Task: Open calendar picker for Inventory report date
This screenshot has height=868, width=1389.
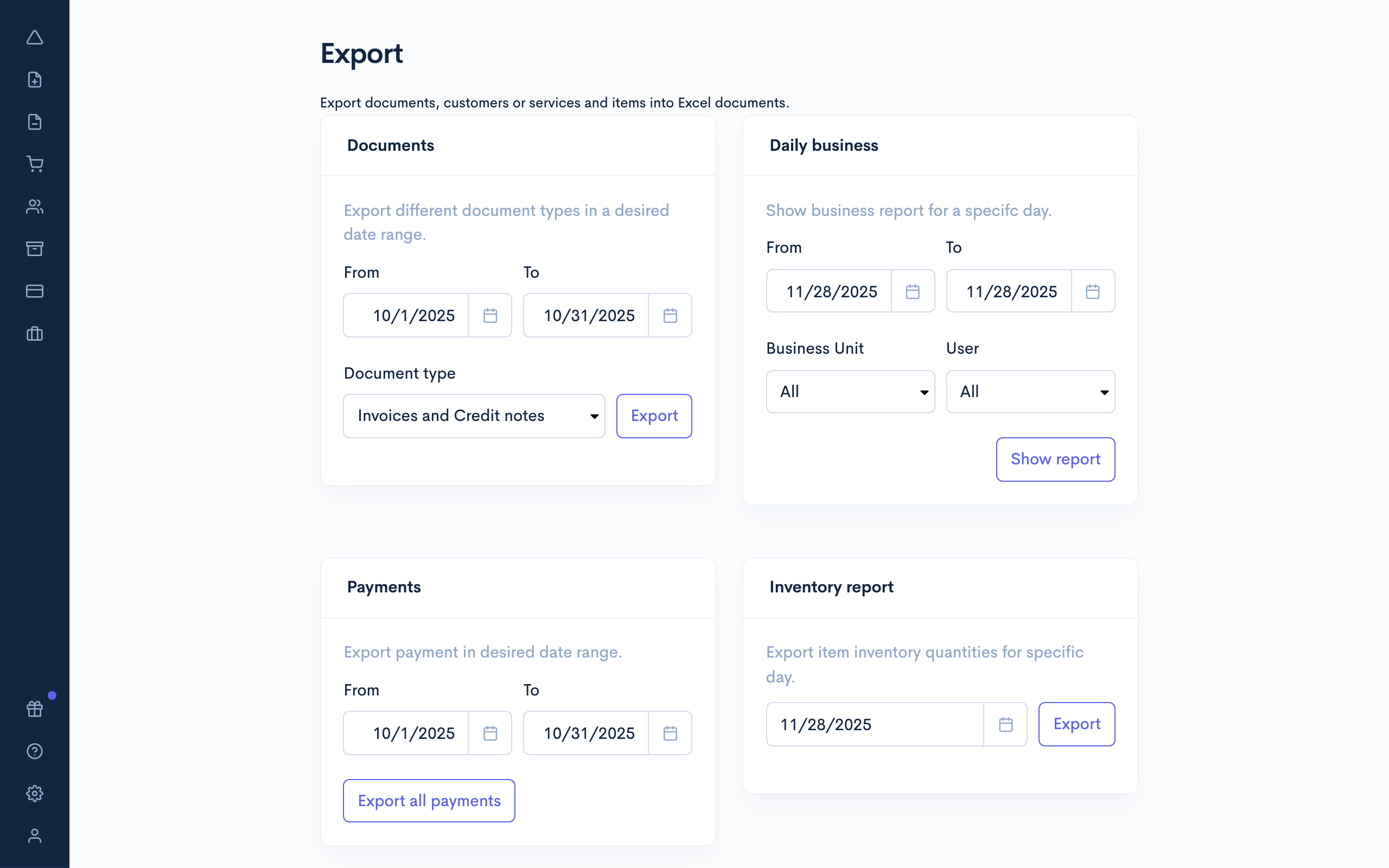Action: click(1005, 724)
